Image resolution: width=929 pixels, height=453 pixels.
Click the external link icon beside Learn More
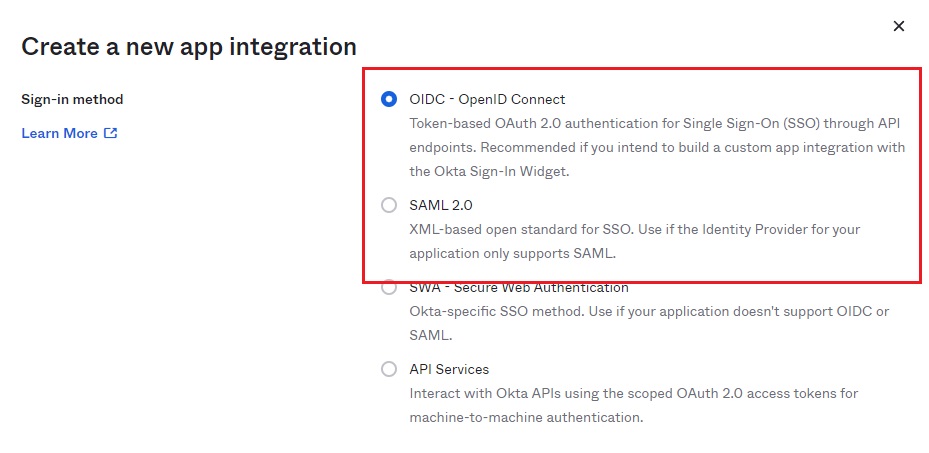(111, 133)
